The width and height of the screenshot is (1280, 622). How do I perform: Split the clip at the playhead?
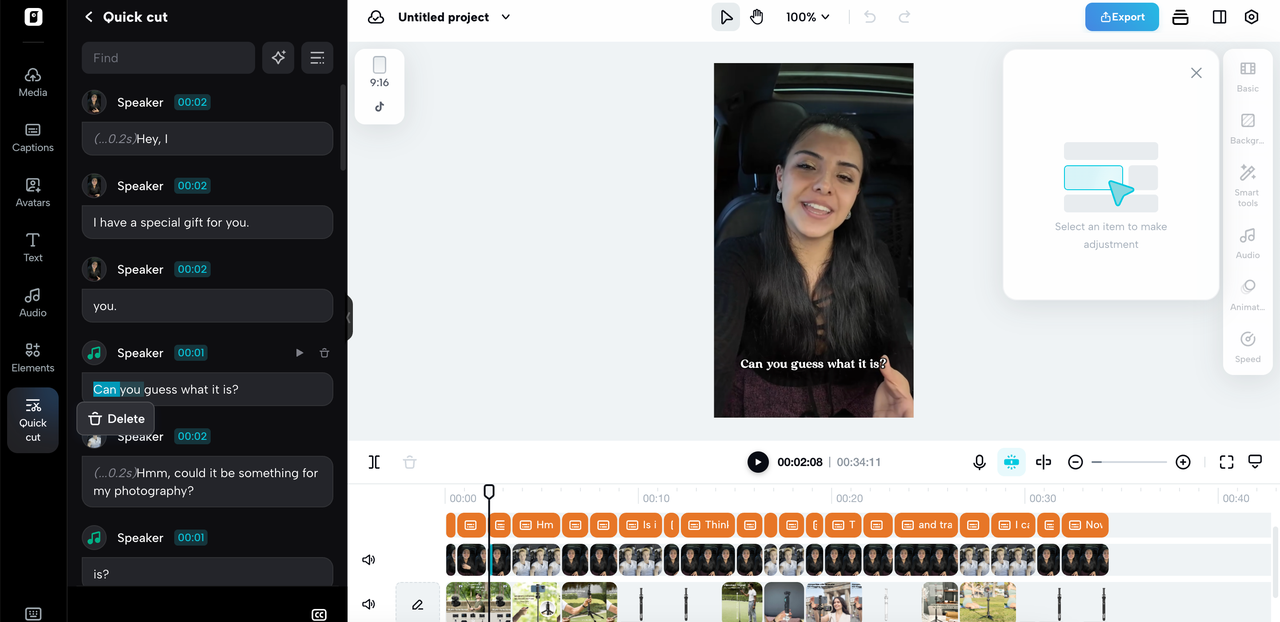click(374, 462)
